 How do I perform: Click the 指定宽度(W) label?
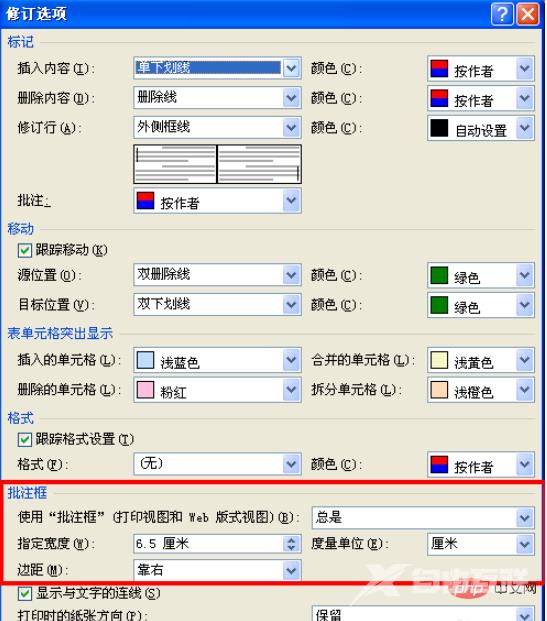coord(56,544)
